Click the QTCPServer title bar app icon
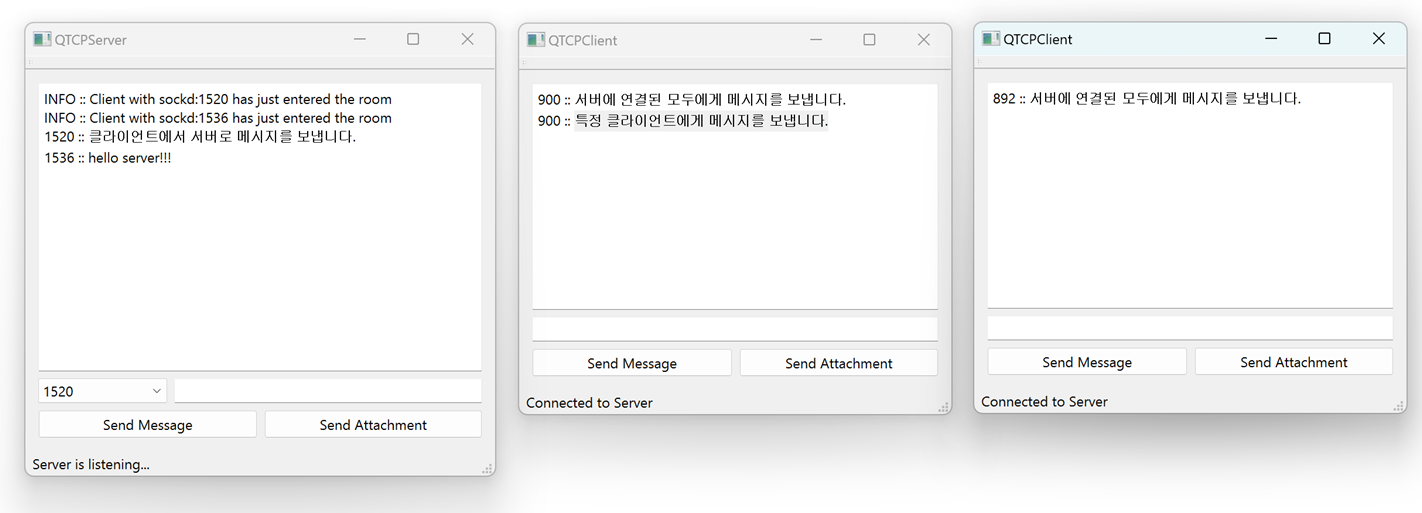 click(42, 39)
